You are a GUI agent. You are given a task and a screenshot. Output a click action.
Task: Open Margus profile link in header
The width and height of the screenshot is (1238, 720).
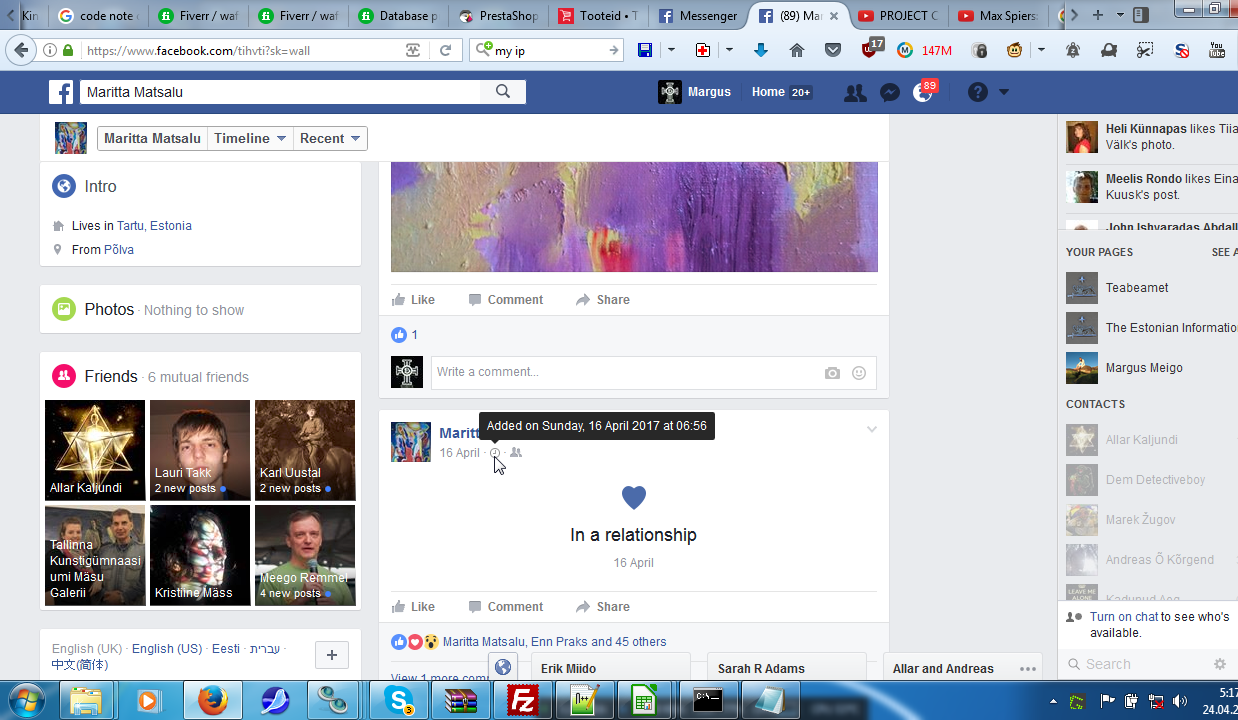[x=695, y=92]
